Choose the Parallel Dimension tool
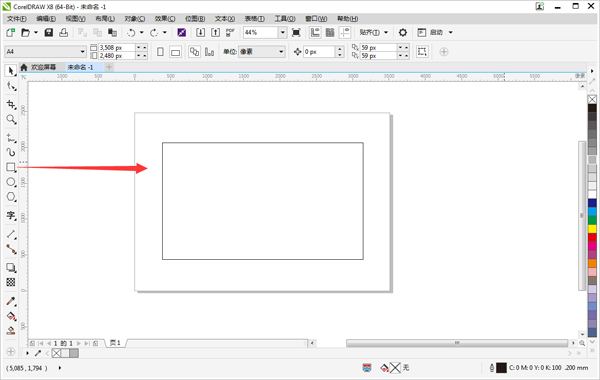Image resolution: width=600 pixels, height=380 pixels. tap(11, 234)
